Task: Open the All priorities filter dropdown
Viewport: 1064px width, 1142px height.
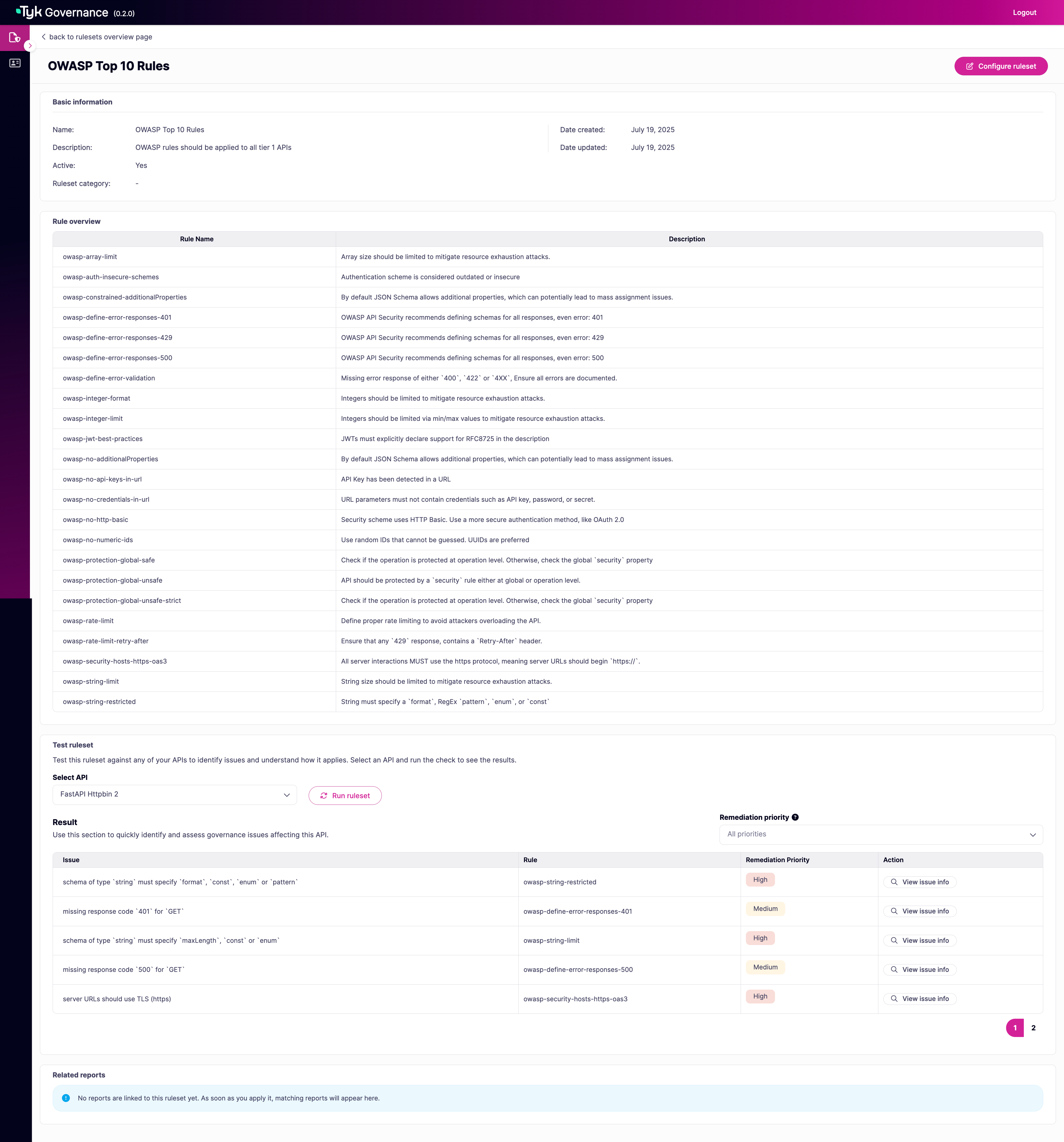Action: [x=881, y=835]
